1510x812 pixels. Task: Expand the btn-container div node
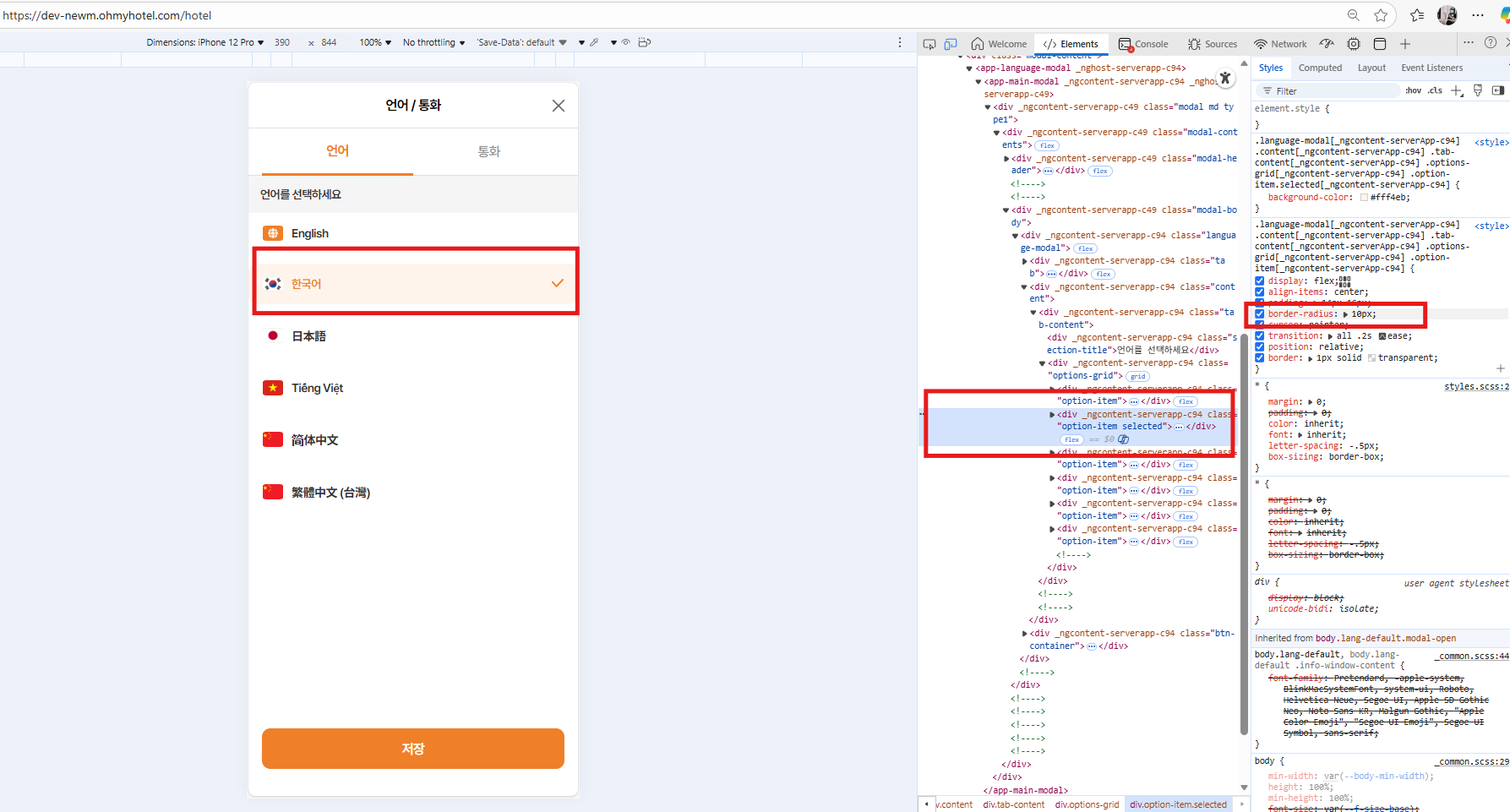1025,634
